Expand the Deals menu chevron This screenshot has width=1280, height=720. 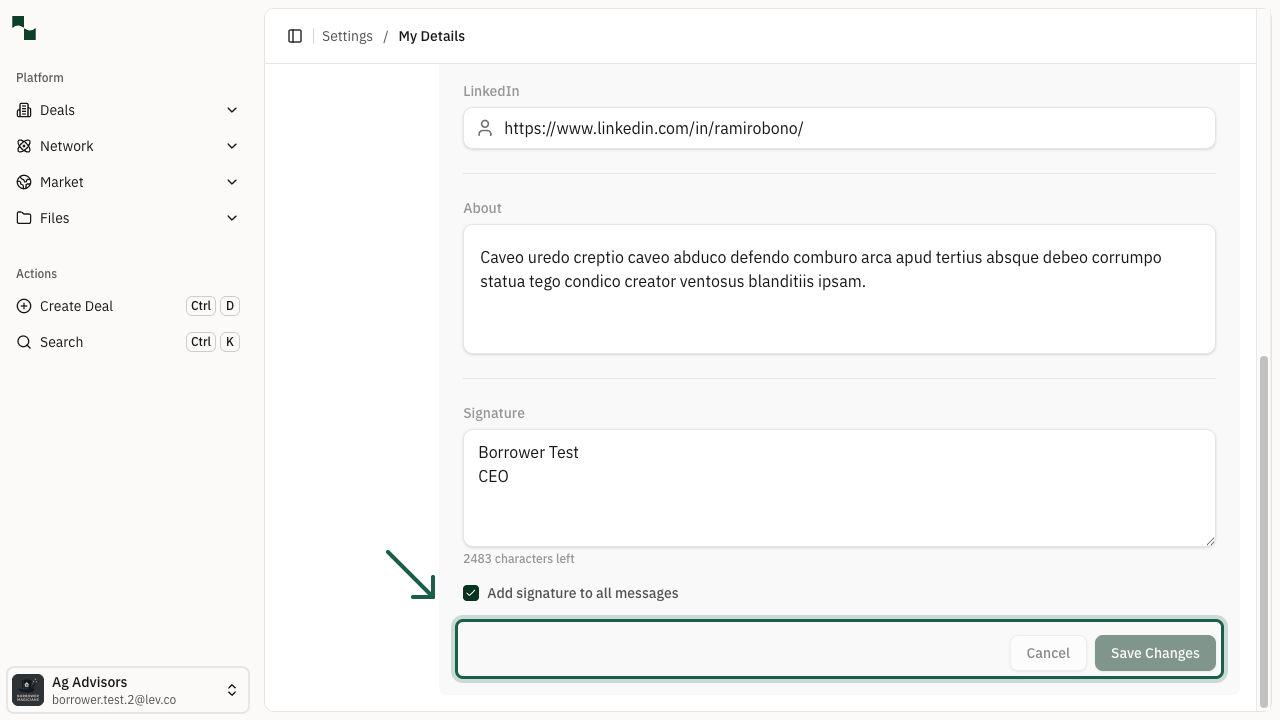232,110
